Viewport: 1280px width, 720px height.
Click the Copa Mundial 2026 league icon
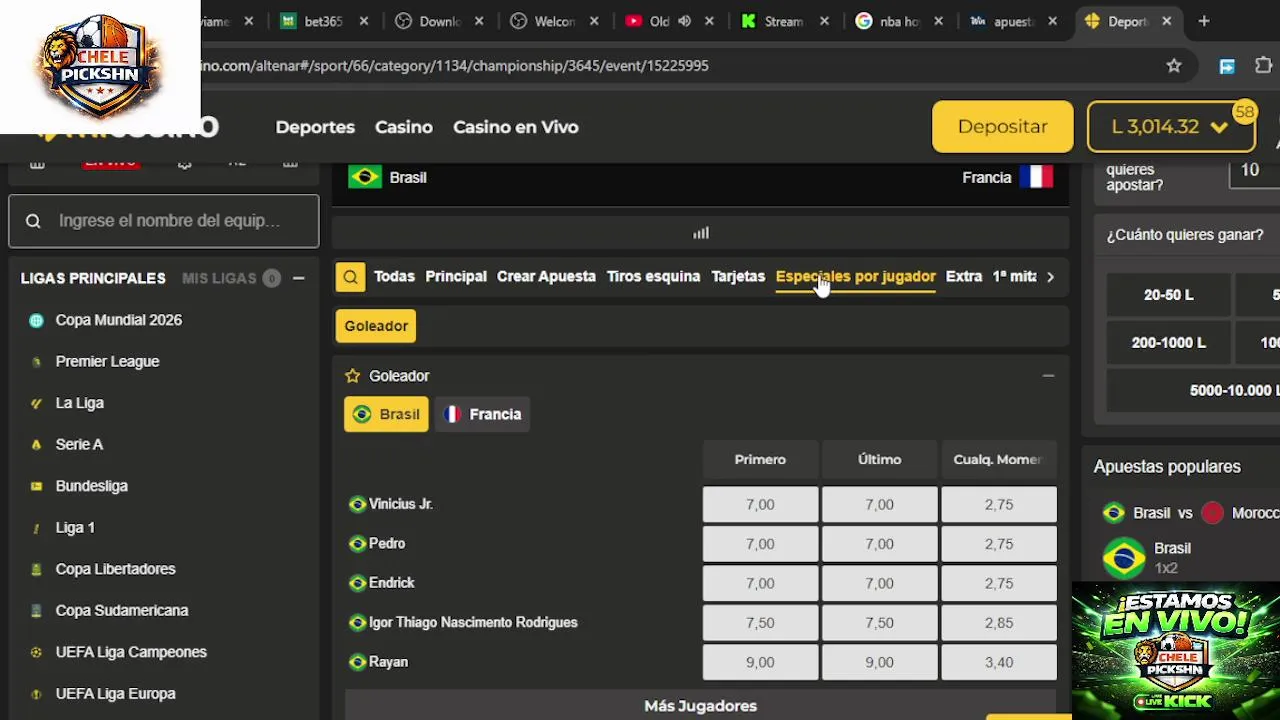tap(37, 320)
